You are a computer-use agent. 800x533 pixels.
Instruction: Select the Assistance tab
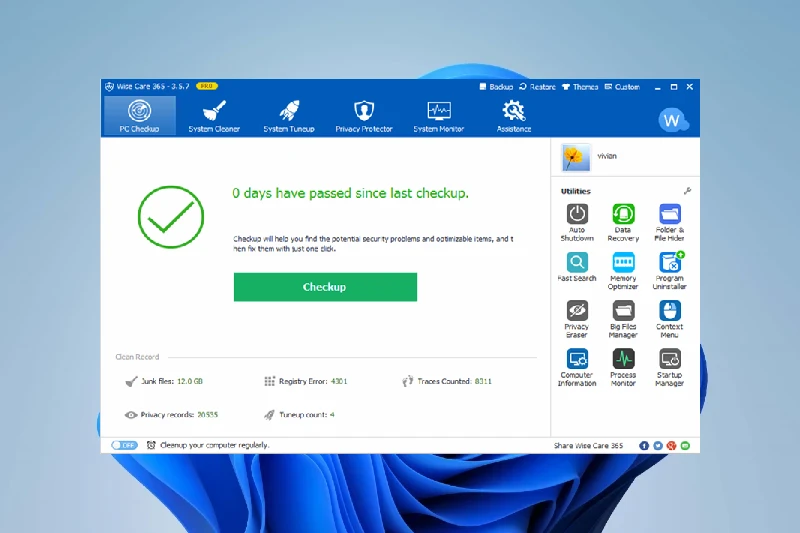click(514, 116)
